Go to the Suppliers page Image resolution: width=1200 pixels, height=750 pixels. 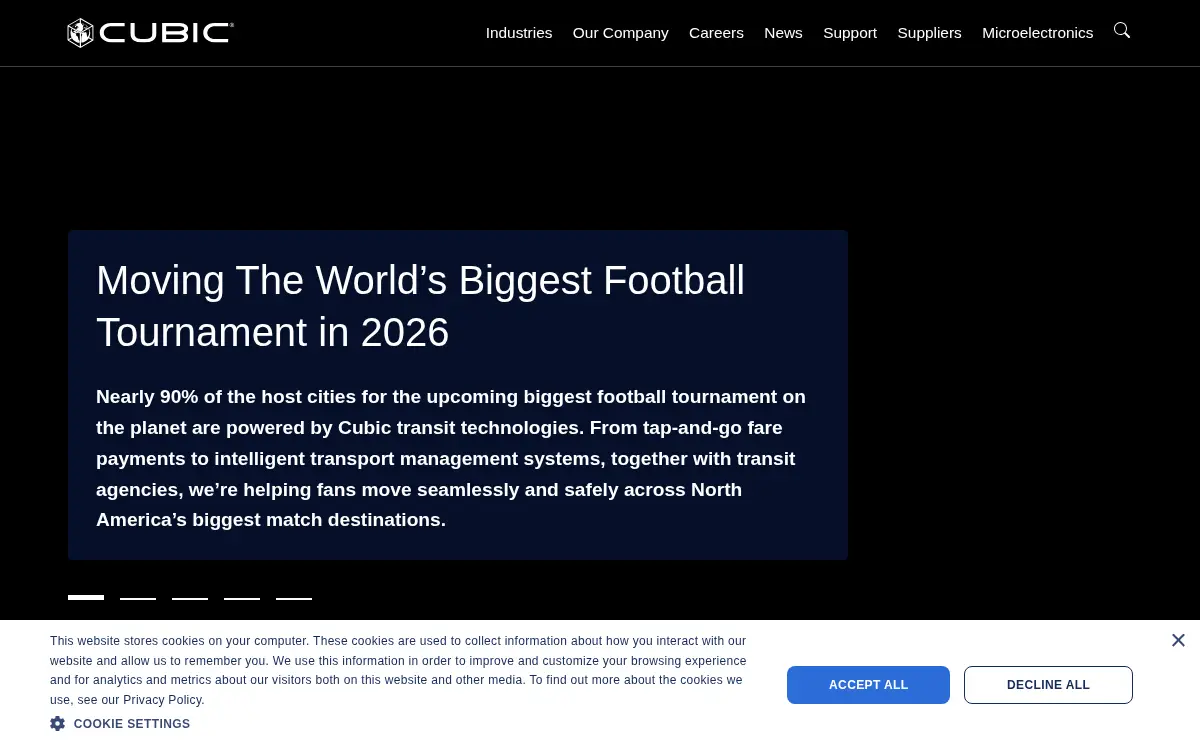point(929,33)
